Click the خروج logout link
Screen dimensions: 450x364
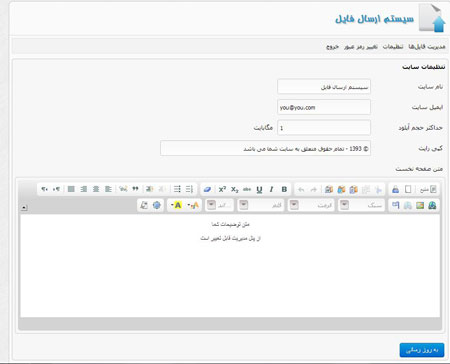[332, 47]
